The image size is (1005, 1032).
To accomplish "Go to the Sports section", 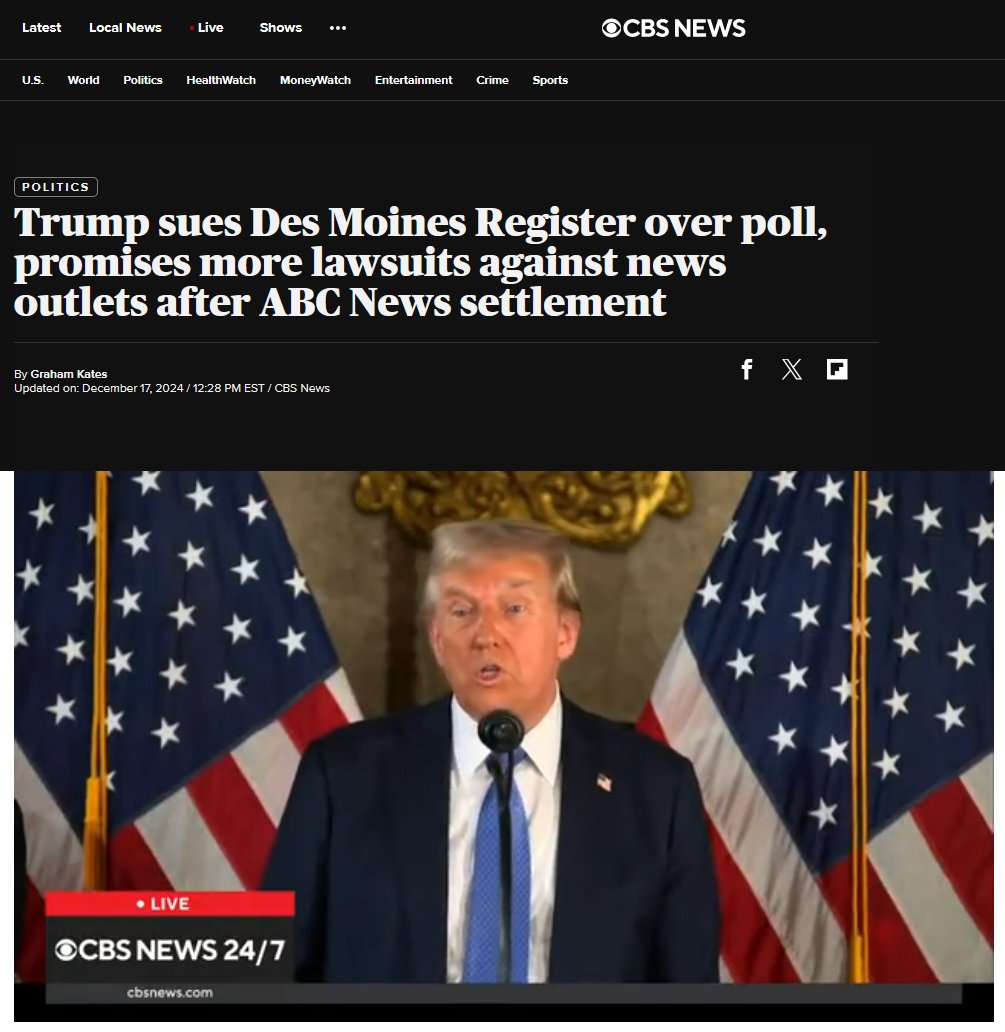I will coord(550,80).
